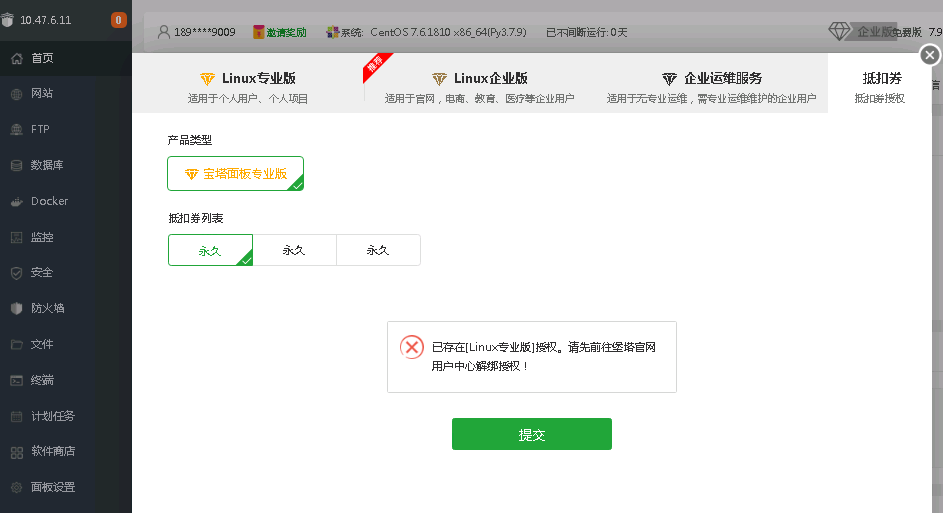
Task: Switch to the Linux专业版 tab
Action: coord(248,84)
